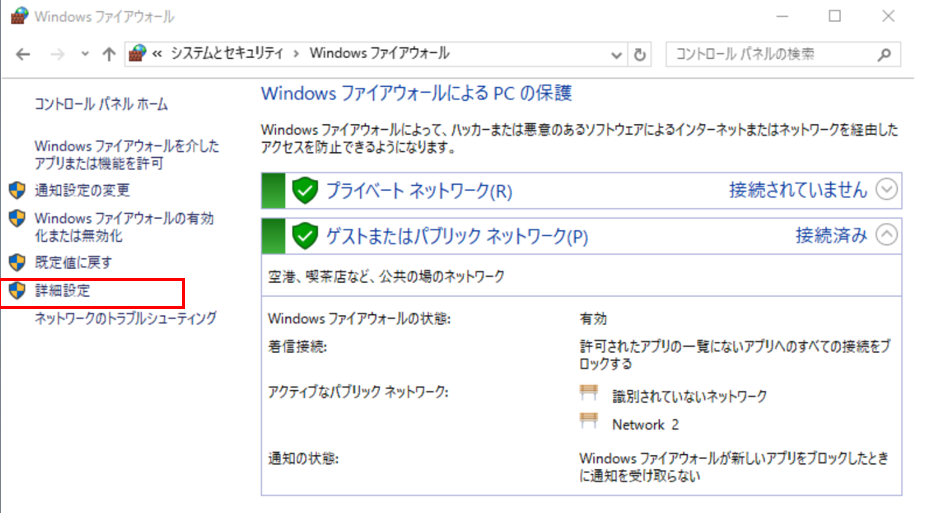Screen dimensions: 931x513
Task: Expand the プライベート ネットワーク section chevron
Action: [x=886, y=189]
